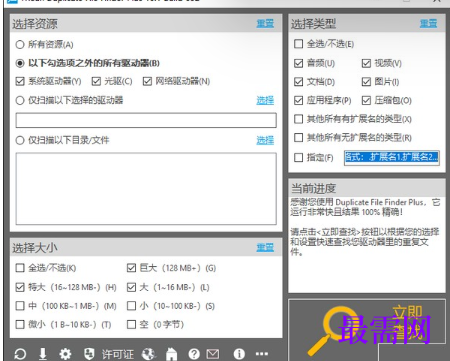Click the specified extensions input field
The height and width of the screenshot is (361, 450).
(x=392, y=158)
